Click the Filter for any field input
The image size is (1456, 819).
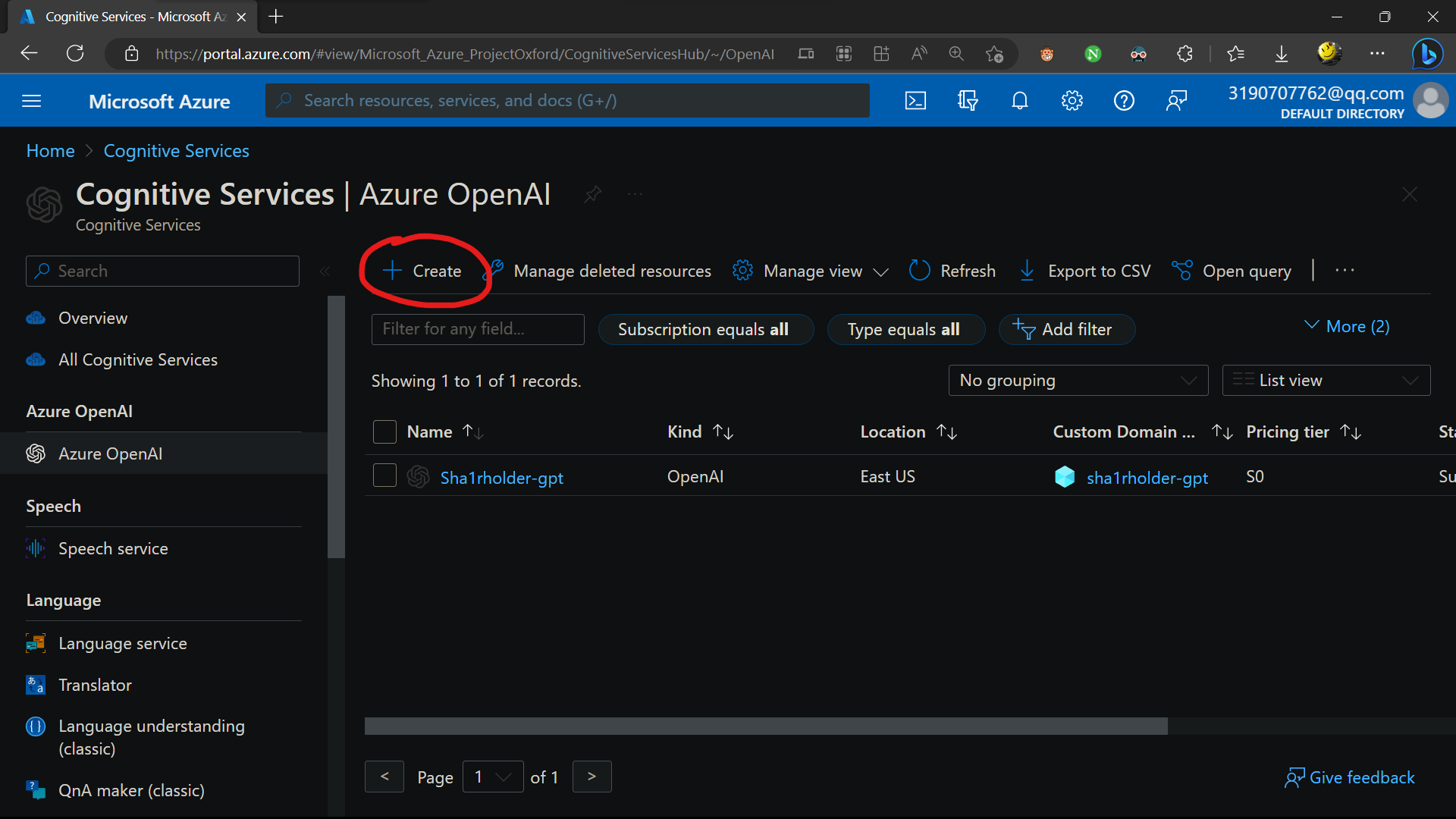(479, 329)
